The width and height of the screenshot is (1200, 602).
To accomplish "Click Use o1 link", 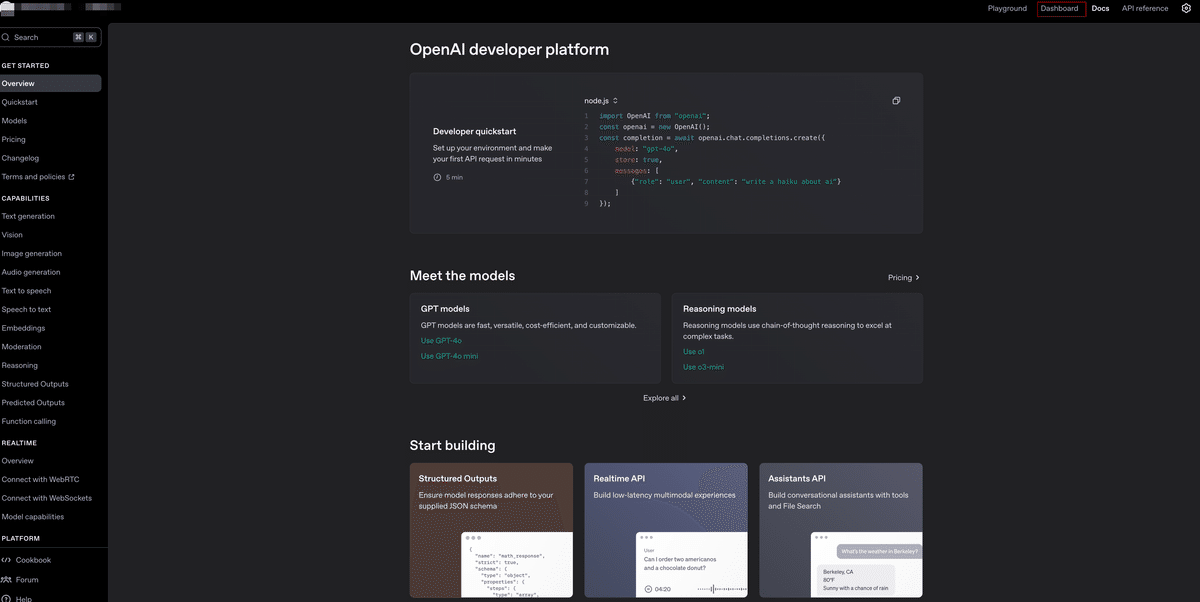I will pos(693,352).
